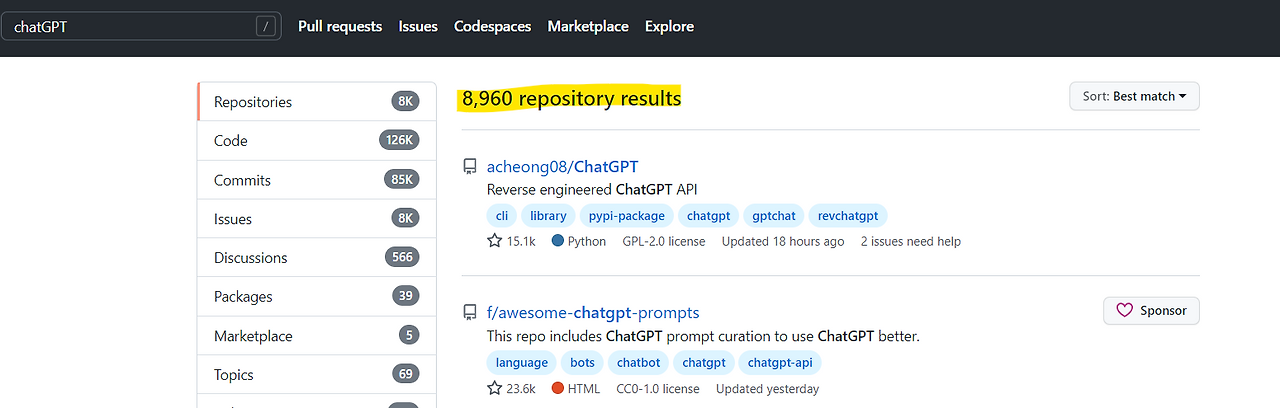Click Updated yesterday text

pos(768,388)
